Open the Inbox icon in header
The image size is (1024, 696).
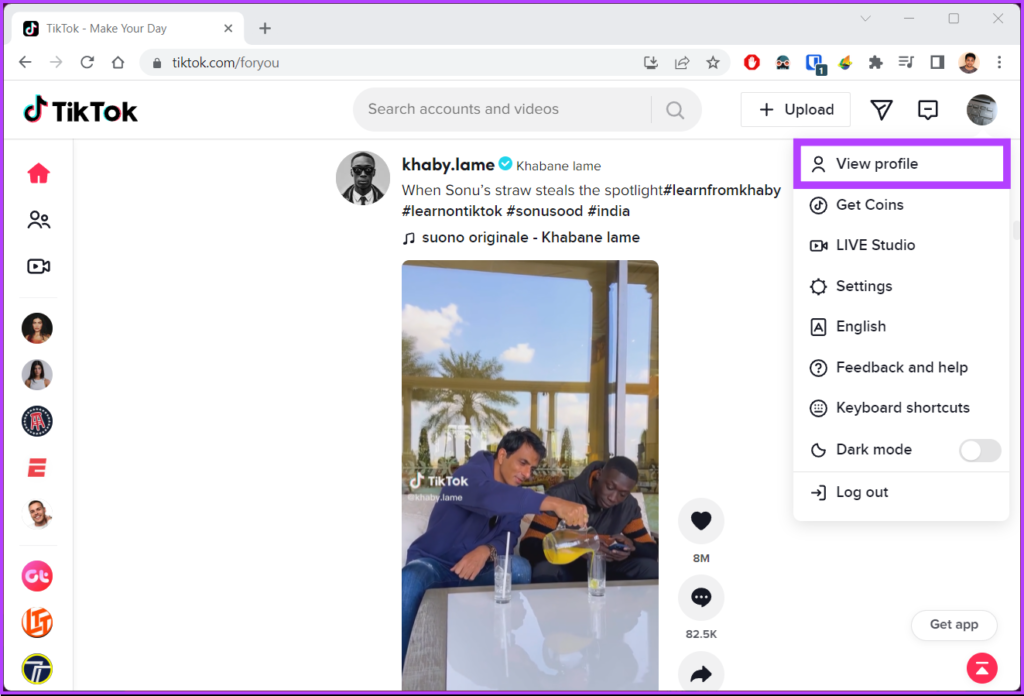[928, 110]
